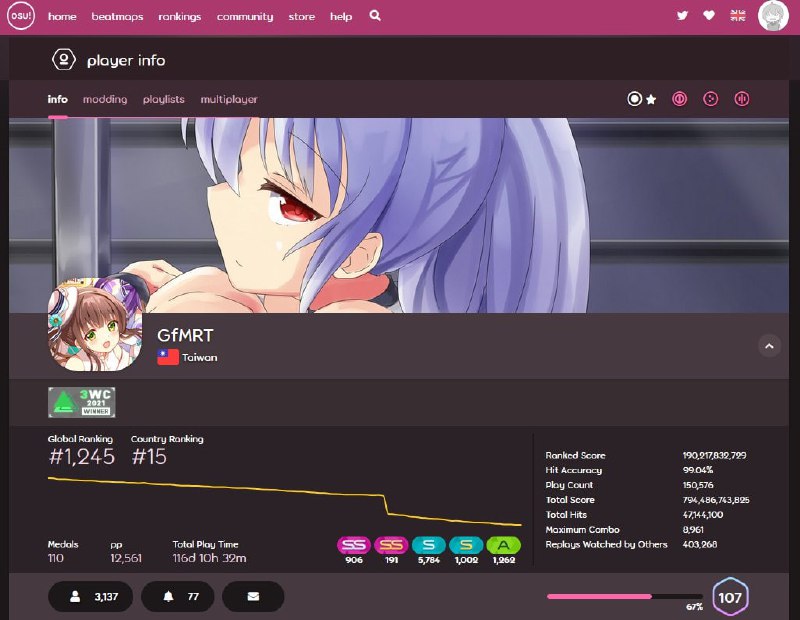Click the level 107 hexagon badge
Screen dimensions: 800x620
coord(730,597)
